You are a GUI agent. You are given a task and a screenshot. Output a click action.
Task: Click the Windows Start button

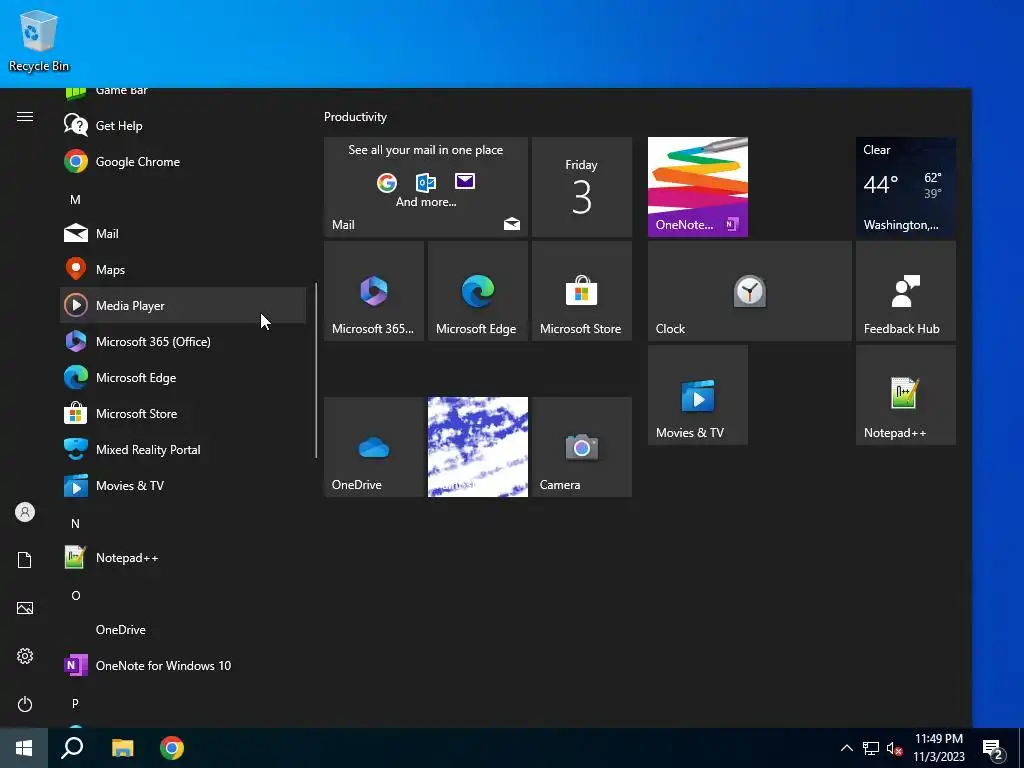point(24,748)
